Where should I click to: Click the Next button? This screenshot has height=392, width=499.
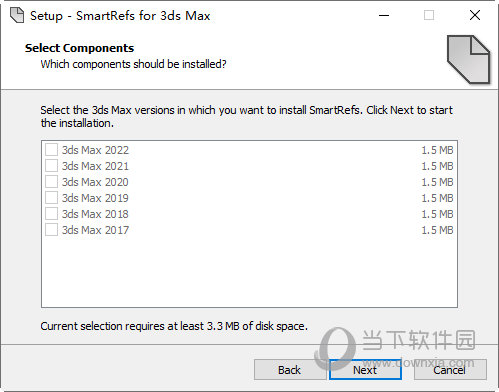[x=365, y=370]
